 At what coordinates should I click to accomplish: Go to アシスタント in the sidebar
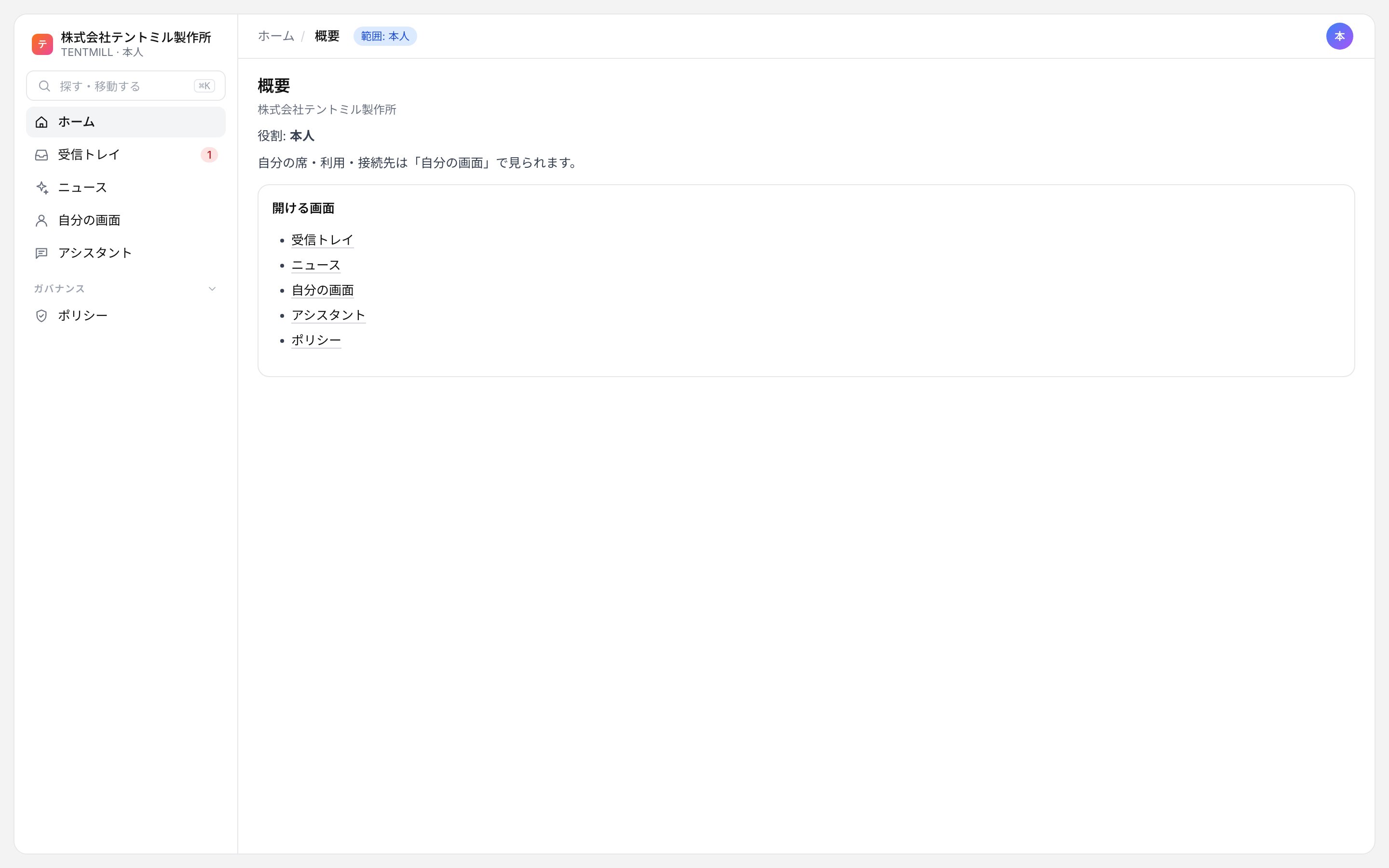tap(126, 253)
